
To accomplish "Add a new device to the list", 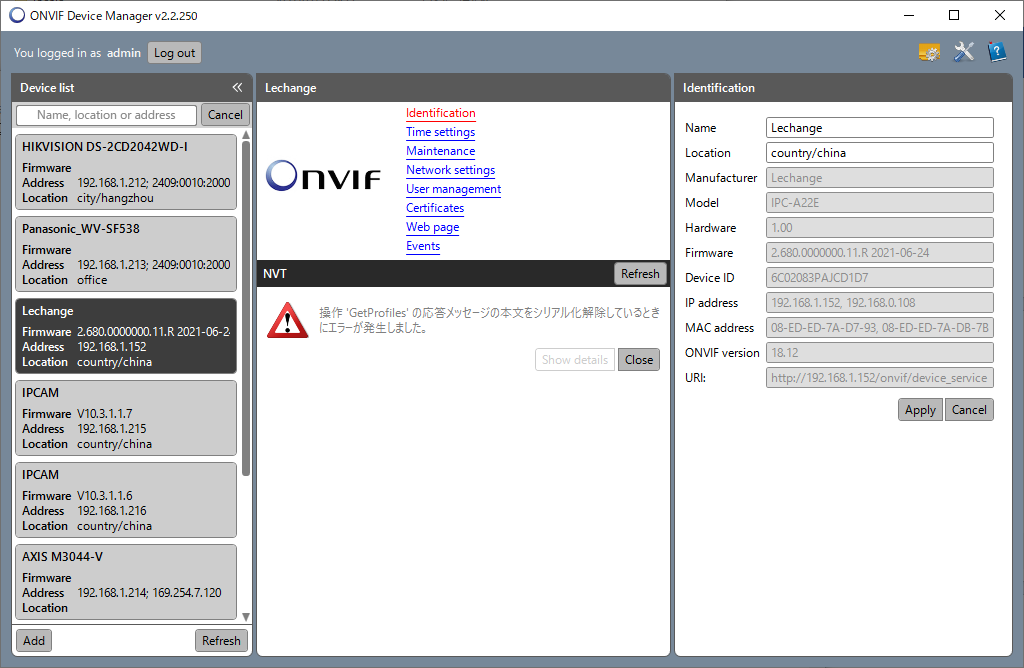I will point(34,641).
